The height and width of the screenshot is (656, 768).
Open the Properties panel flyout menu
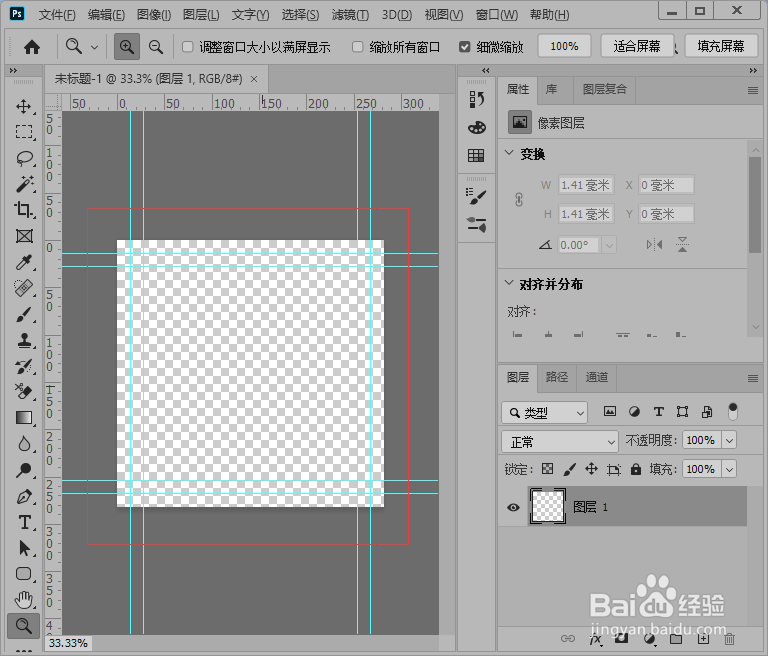tap(753, 90)
